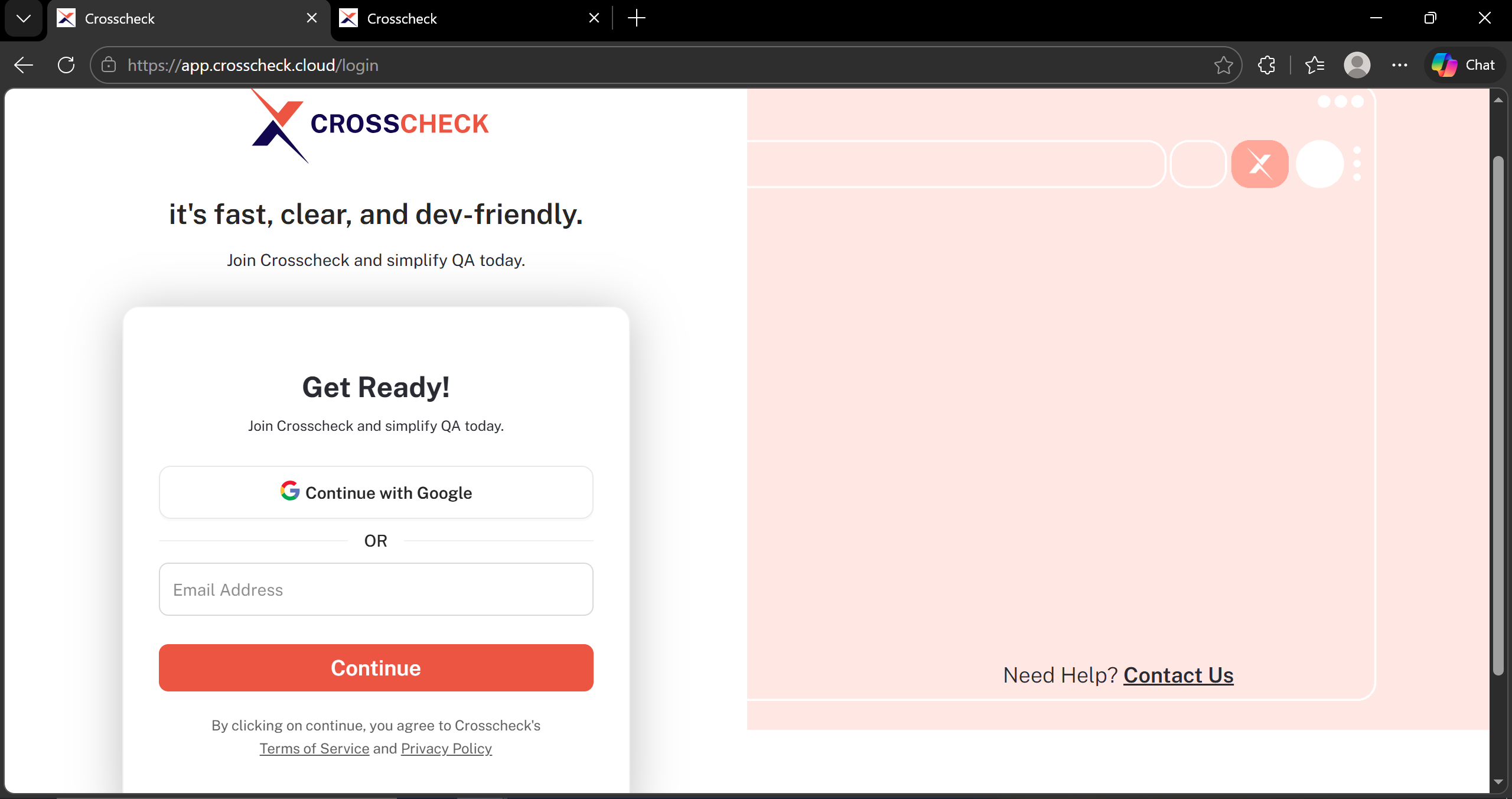Open the favorites list icon

1315,65
